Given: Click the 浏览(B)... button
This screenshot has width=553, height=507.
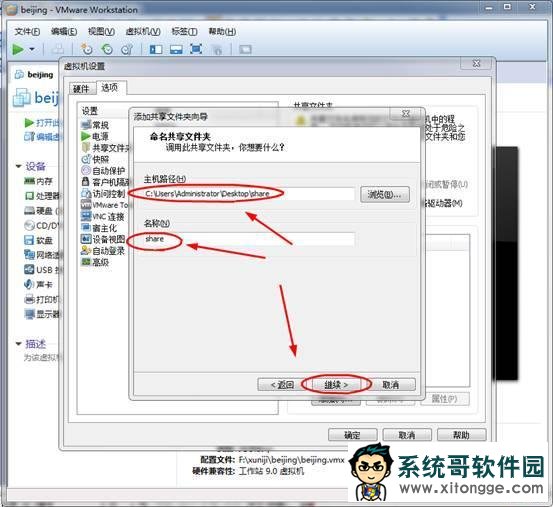Looking at the screenshot, I should tap(385, 194).
